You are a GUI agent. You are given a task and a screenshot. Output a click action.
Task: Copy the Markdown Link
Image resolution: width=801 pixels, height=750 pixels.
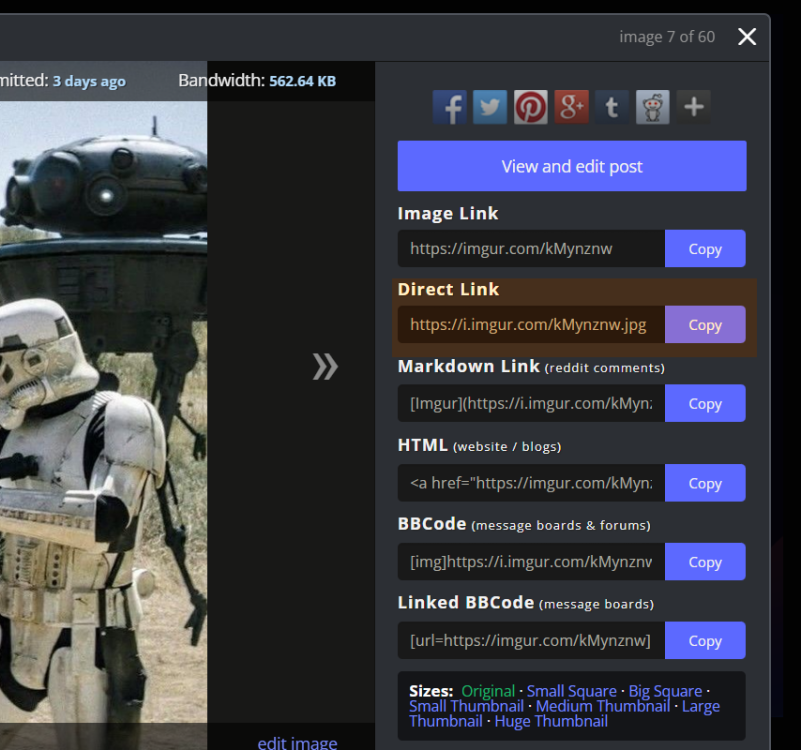tap(705, 403)
